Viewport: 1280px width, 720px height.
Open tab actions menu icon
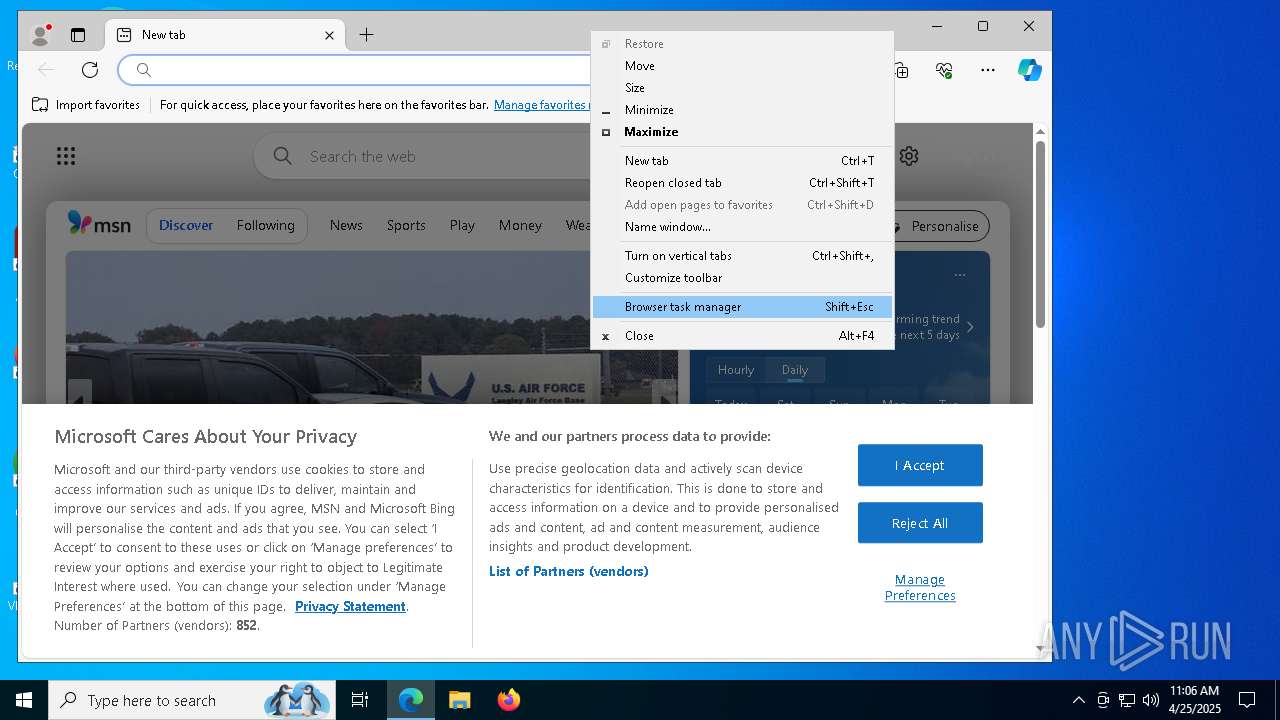[x=78, y=35]
